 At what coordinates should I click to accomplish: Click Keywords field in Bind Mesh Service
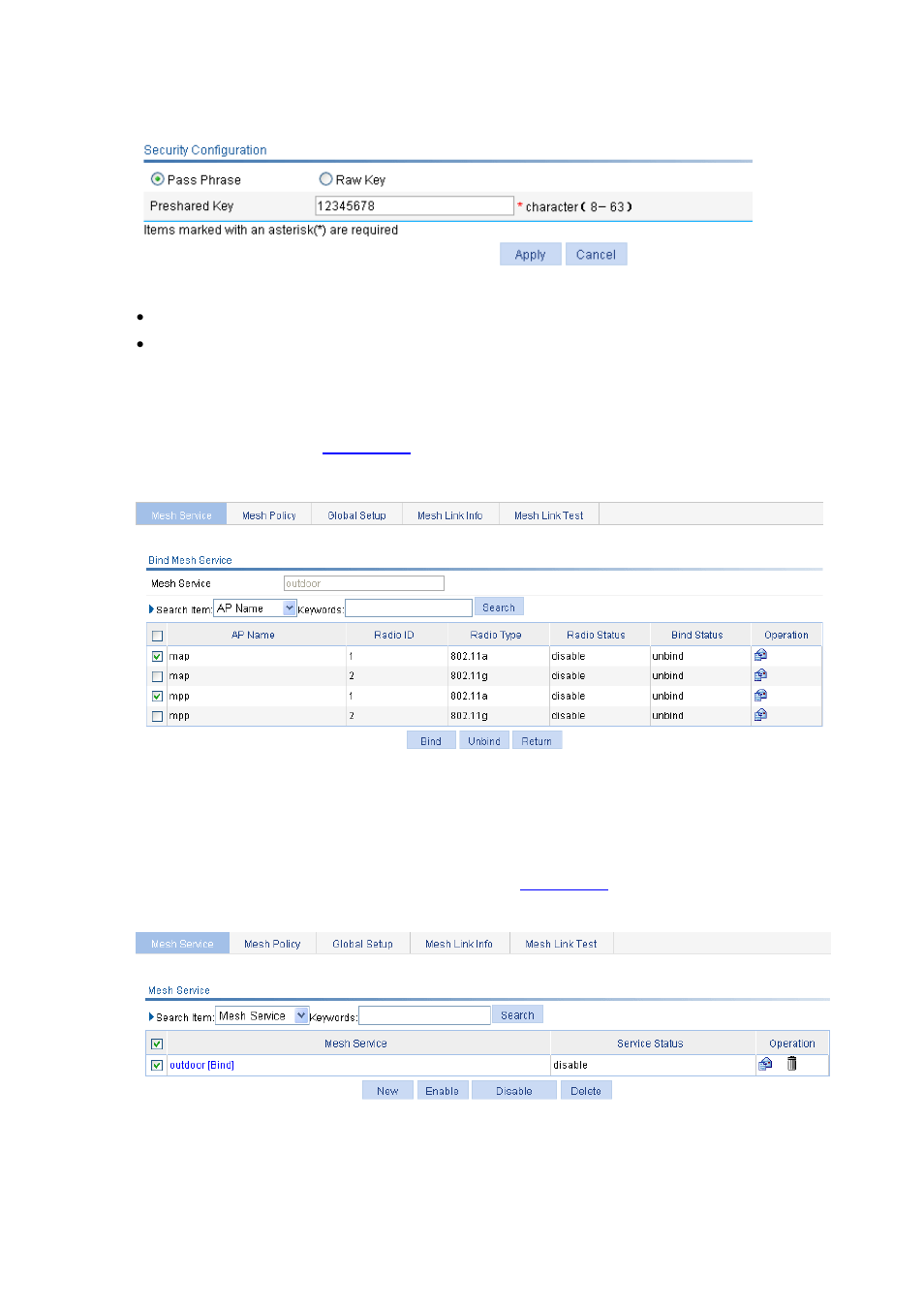(x=409, y=608)
